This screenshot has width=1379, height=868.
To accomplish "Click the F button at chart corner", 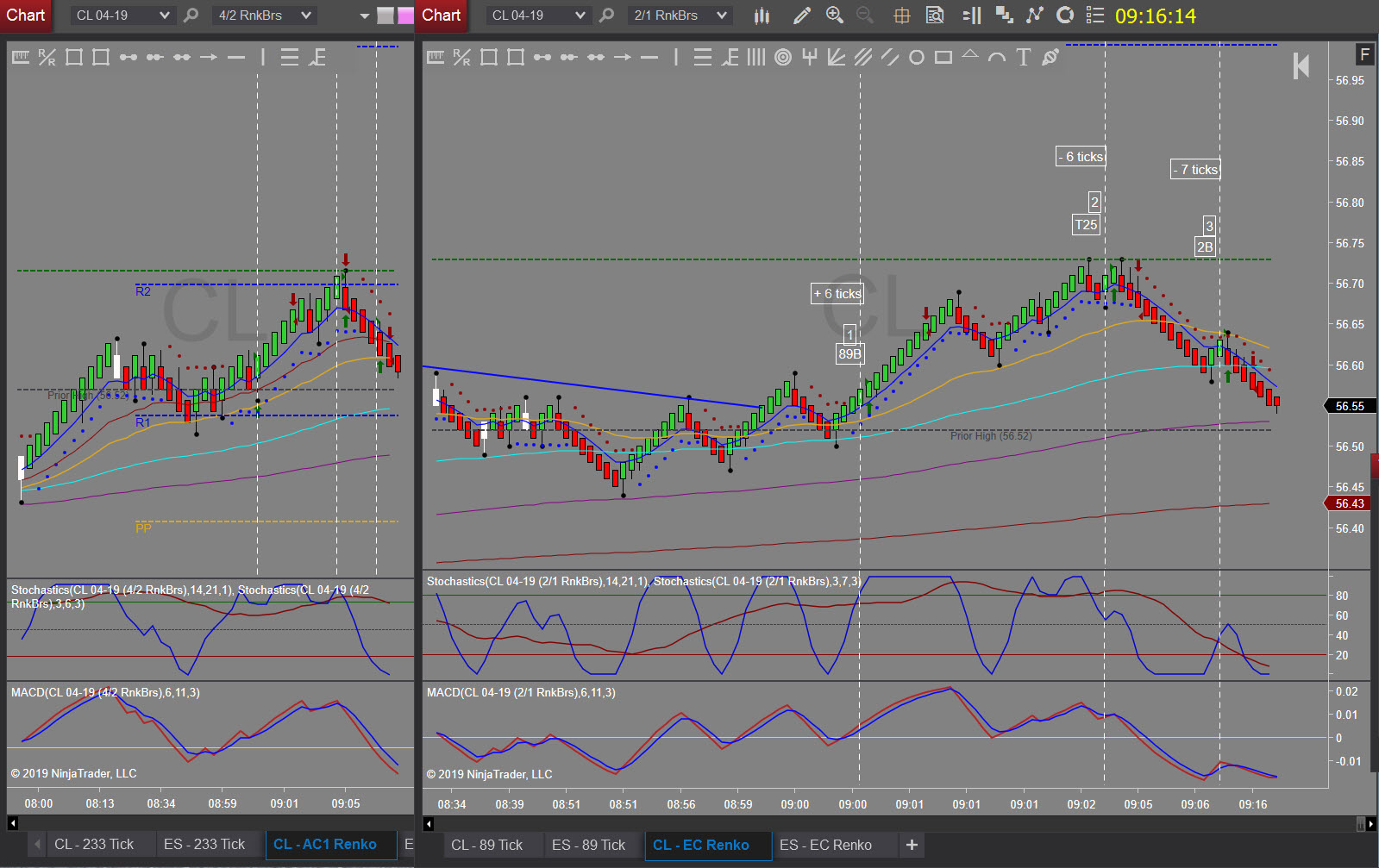I will (1364, 54).
